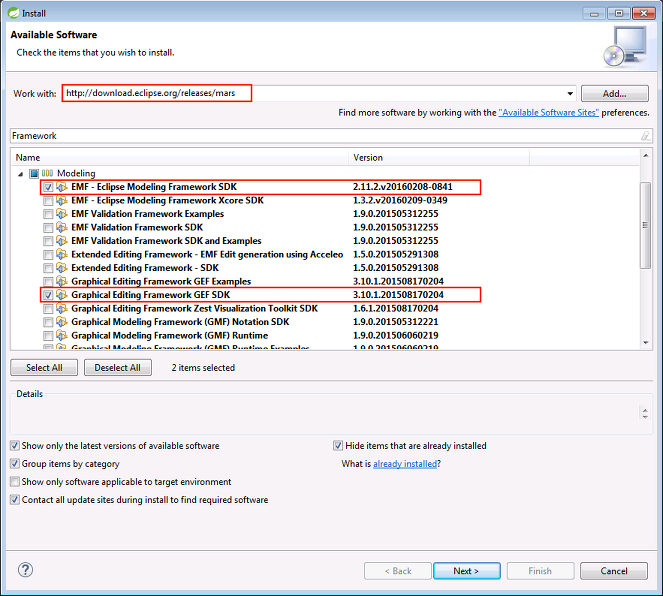Click the Framework filter text field
The image size is (663, 596).
coord(331,136)
